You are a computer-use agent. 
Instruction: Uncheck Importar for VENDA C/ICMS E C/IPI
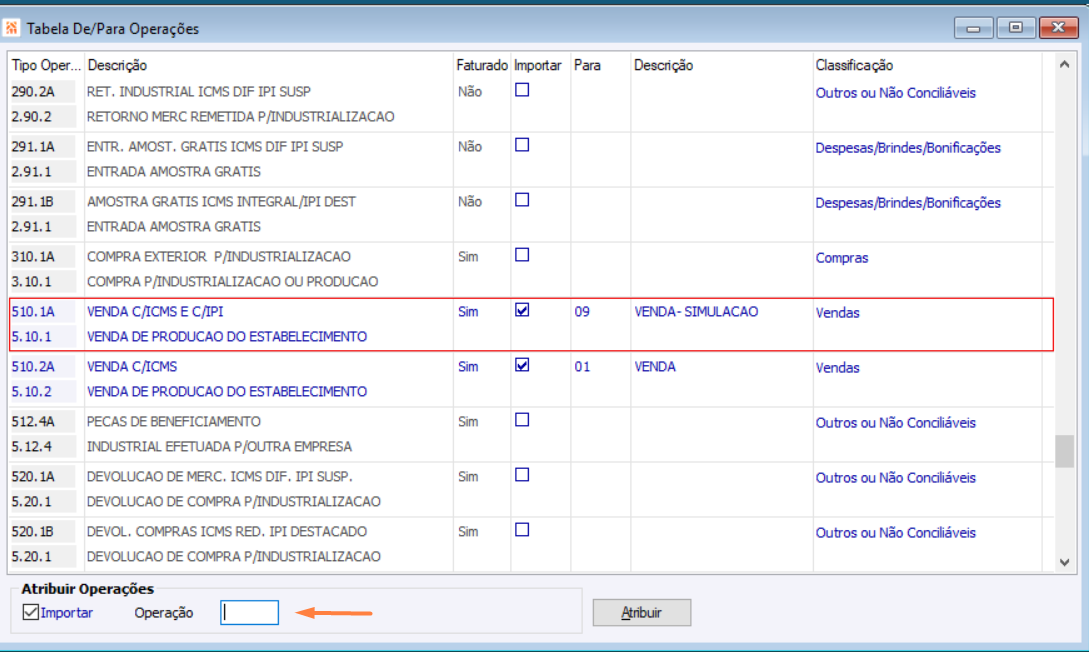coord(522,310)
